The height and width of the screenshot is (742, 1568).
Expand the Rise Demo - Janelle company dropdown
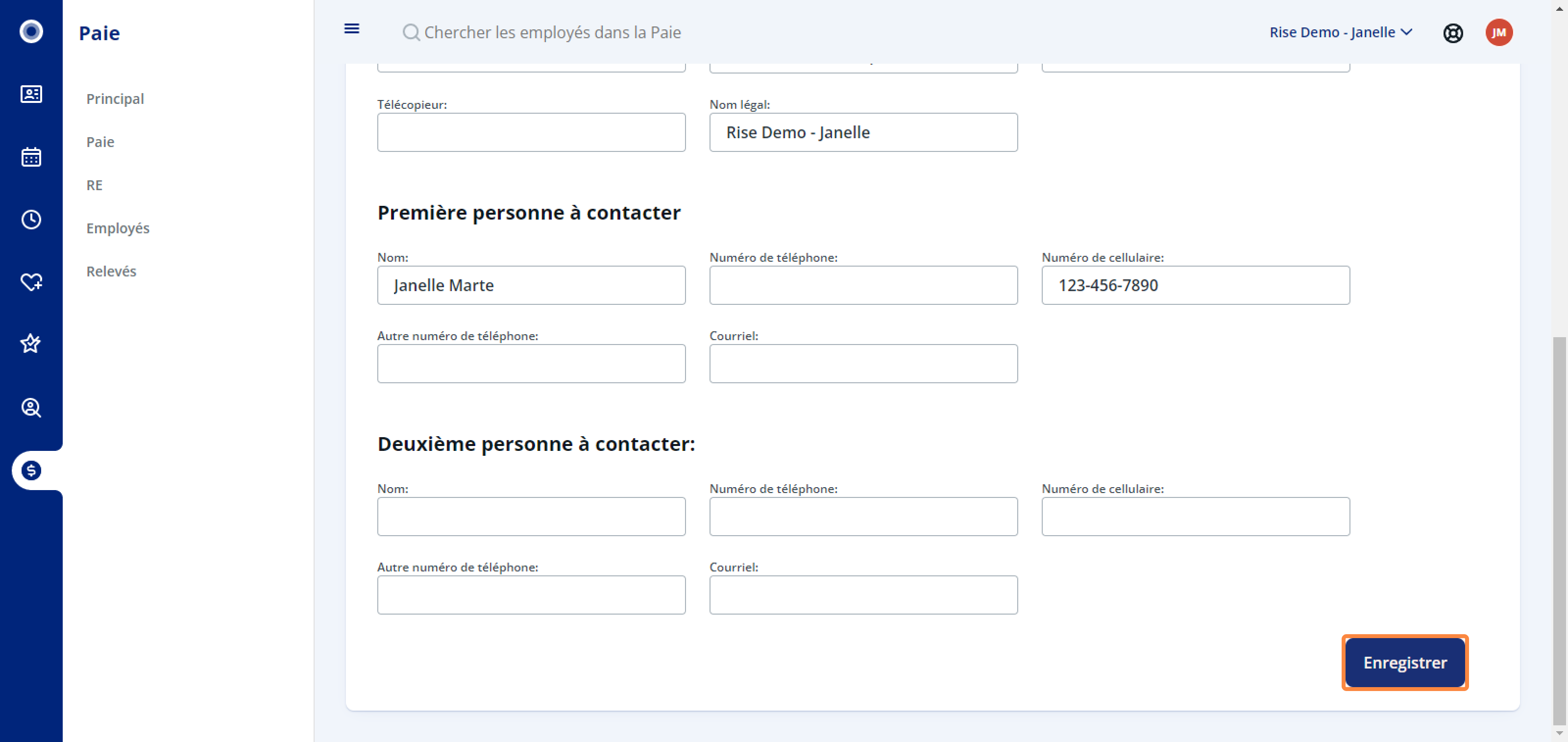click(1341, 32)
